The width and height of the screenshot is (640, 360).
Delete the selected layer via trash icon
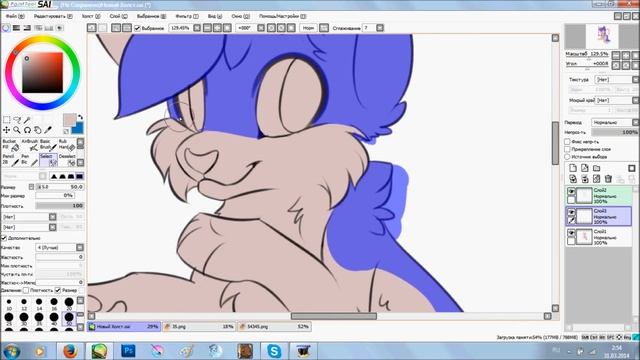[608, 179]
